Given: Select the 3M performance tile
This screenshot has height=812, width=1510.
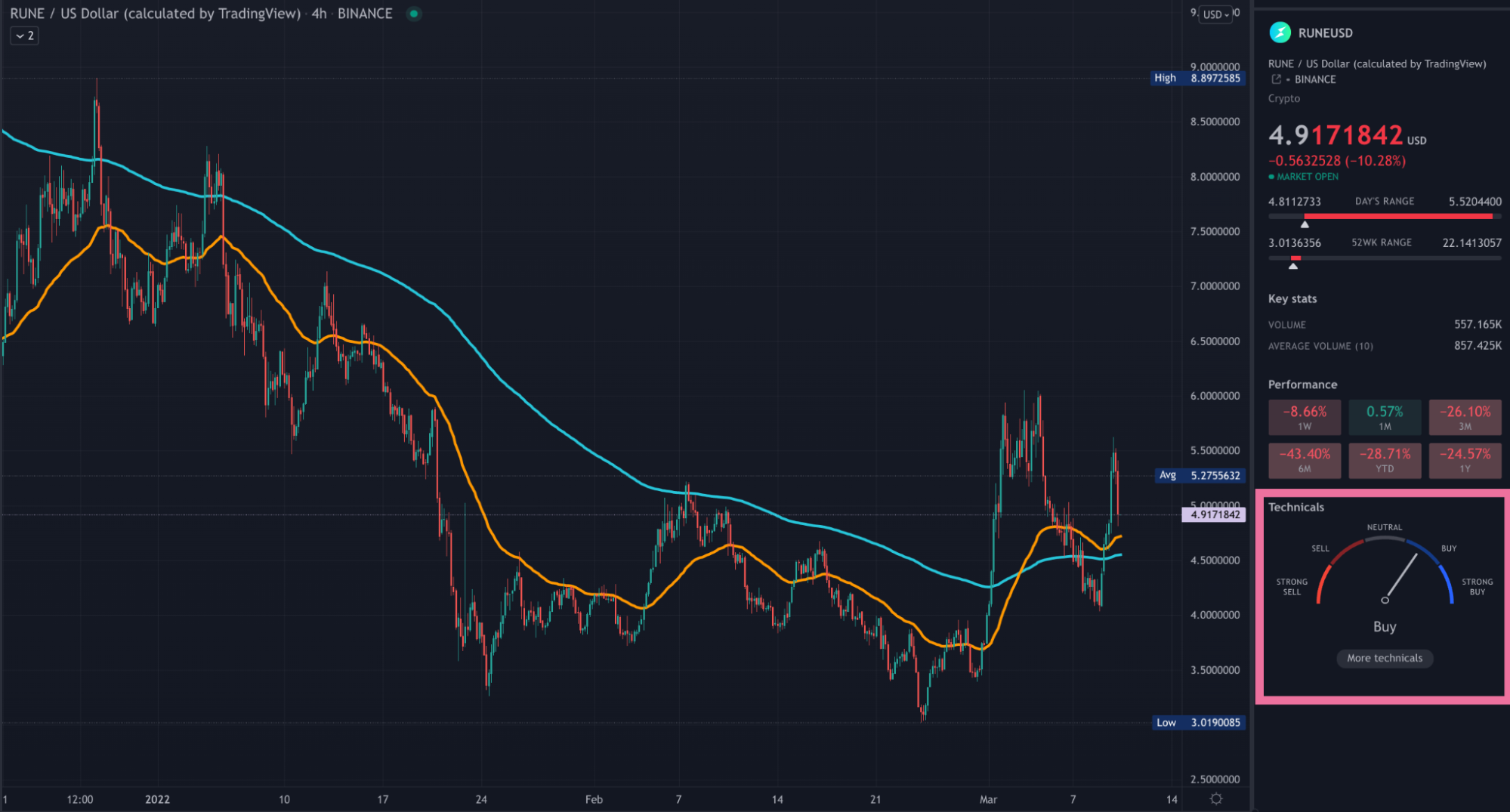Looking at the screenshot, I should point(1465,418).
